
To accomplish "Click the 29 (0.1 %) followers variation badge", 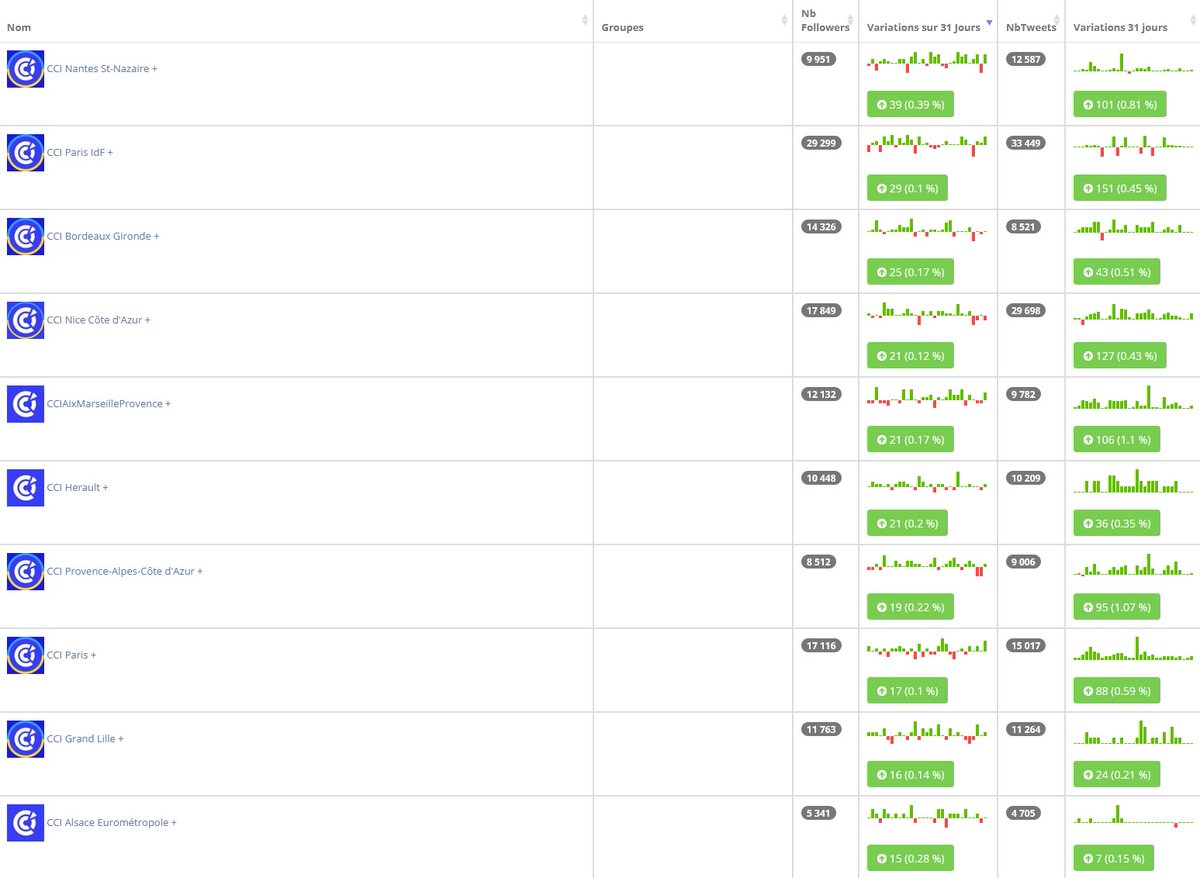I will (x=907, y=188).
